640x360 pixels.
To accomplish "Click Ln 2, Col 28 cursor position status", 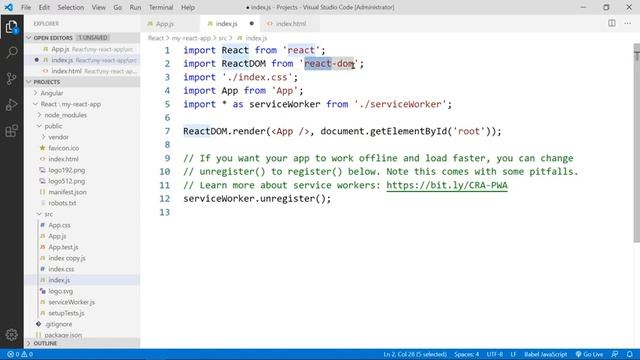I will (415, 354).
